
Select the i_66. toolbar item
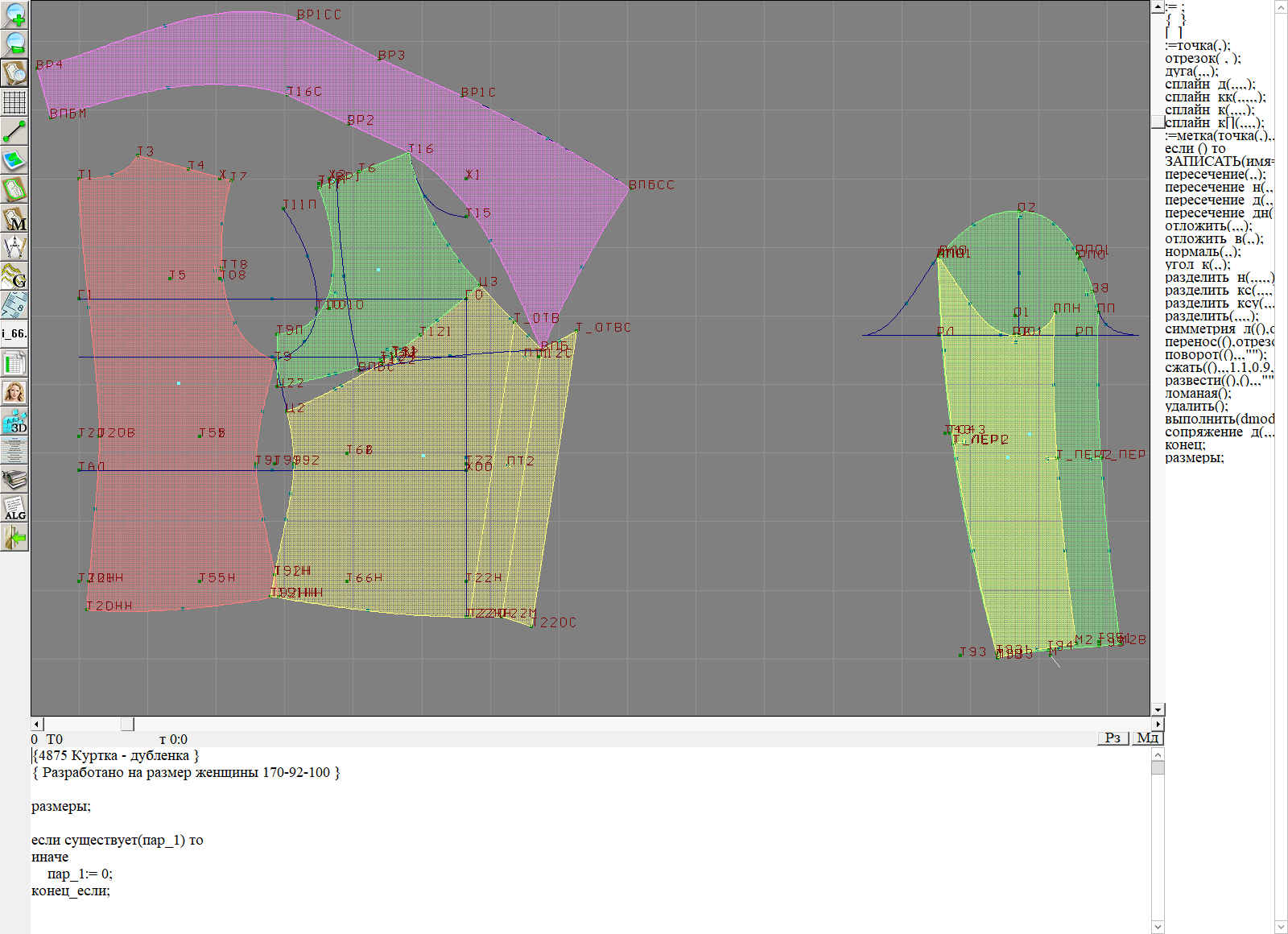[x=14, y=333]
